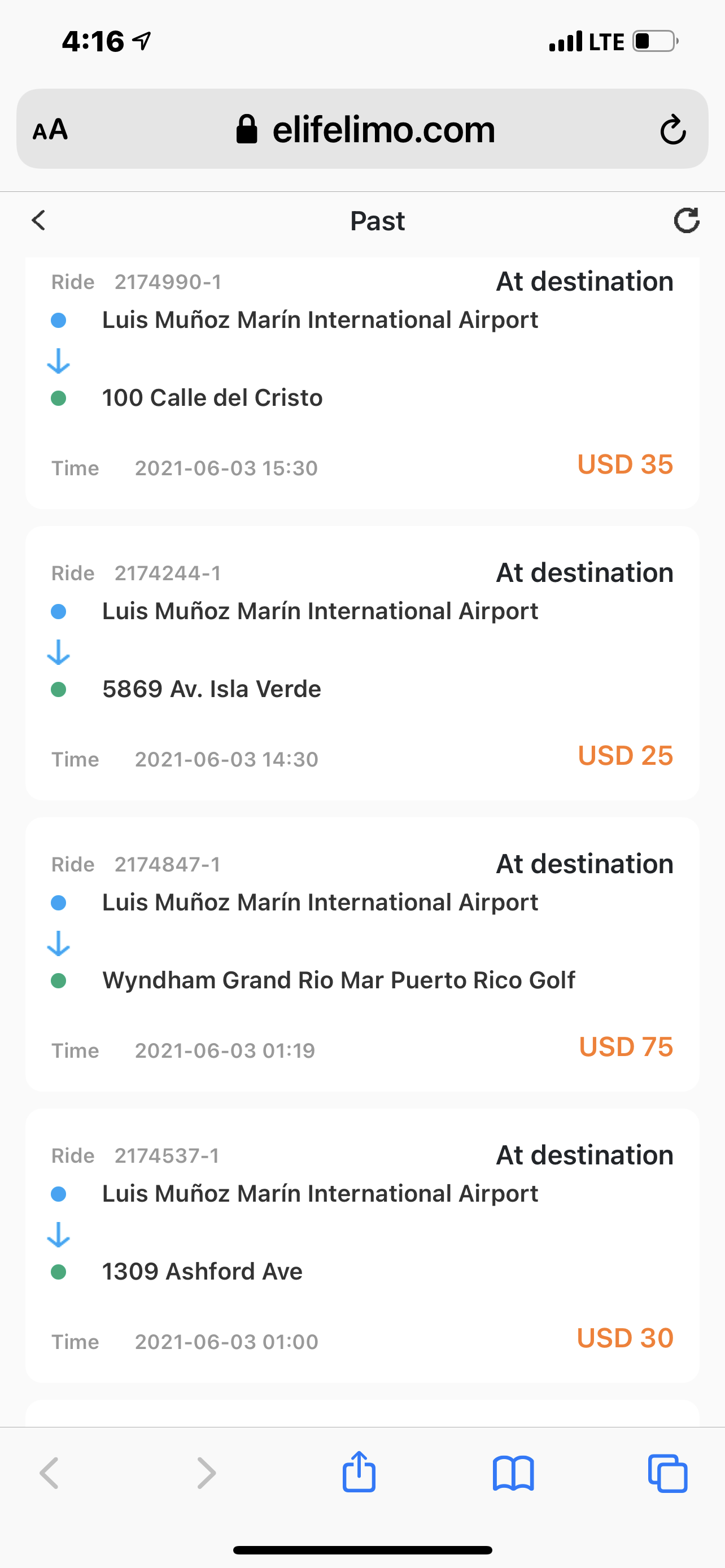Go forward in Safari history
This screenshot has height=1568, width=725.
[x=206, y=1473]
